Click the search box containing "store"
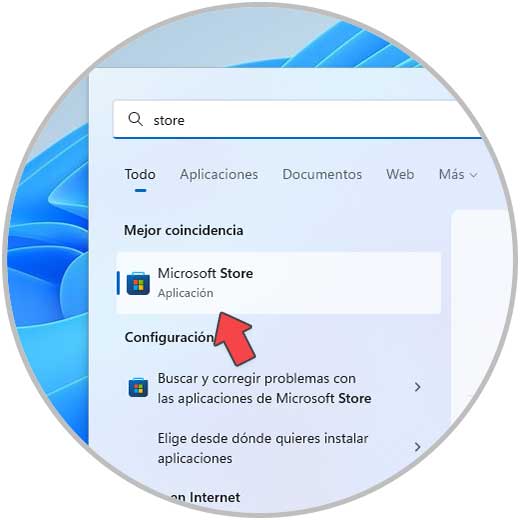 point(298,119)
